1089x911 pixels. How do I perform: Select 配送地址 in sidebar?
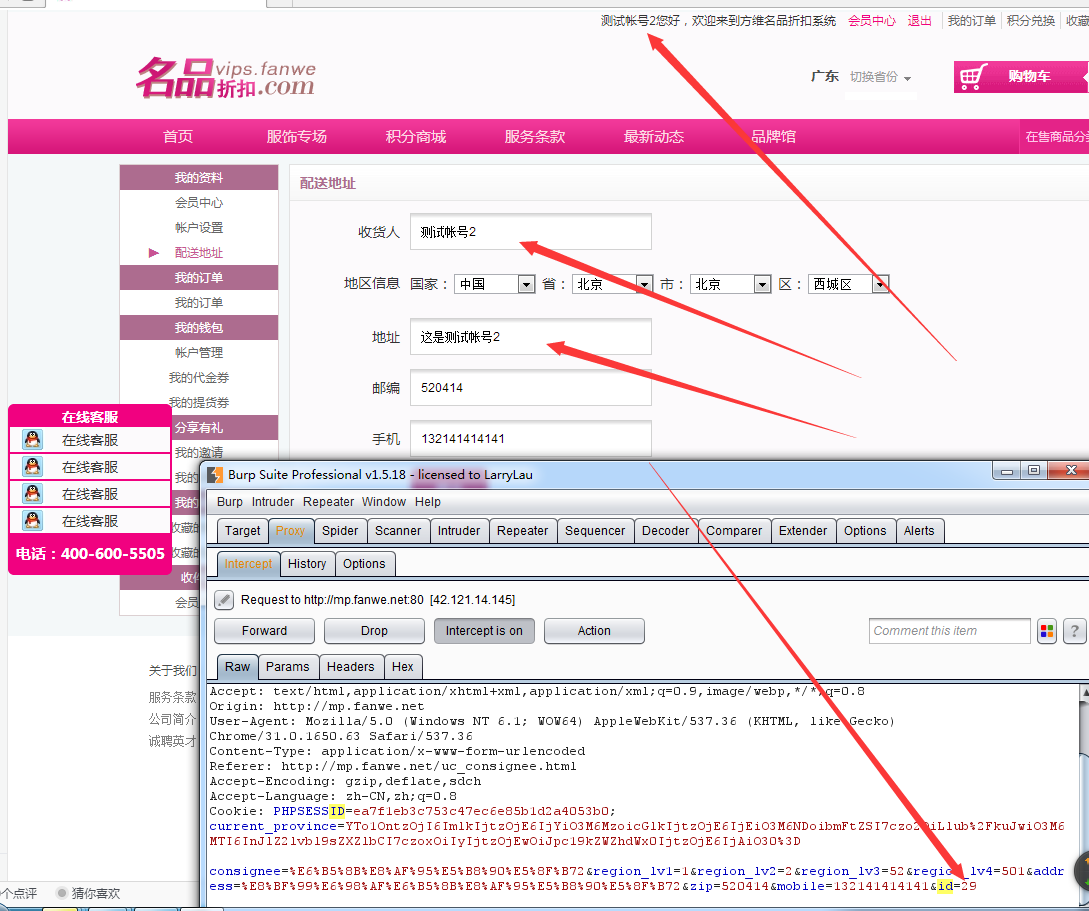pyautogui.click(x=199, y=253)
